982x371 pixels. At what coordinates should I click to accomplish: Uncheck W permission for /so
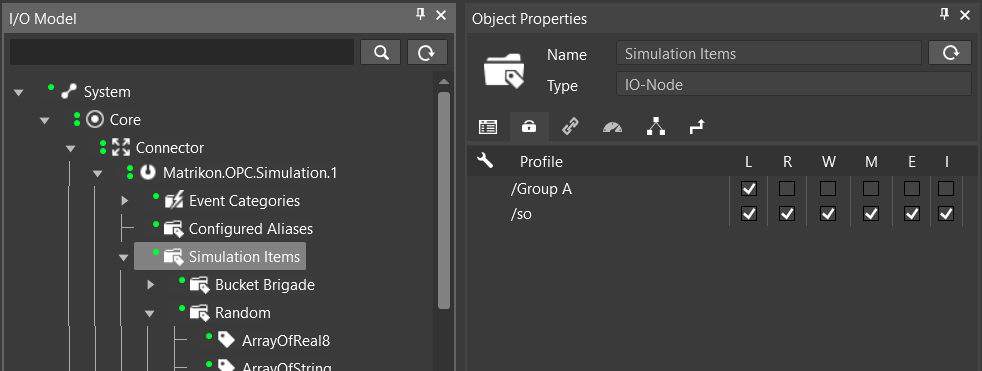(828, 214)
